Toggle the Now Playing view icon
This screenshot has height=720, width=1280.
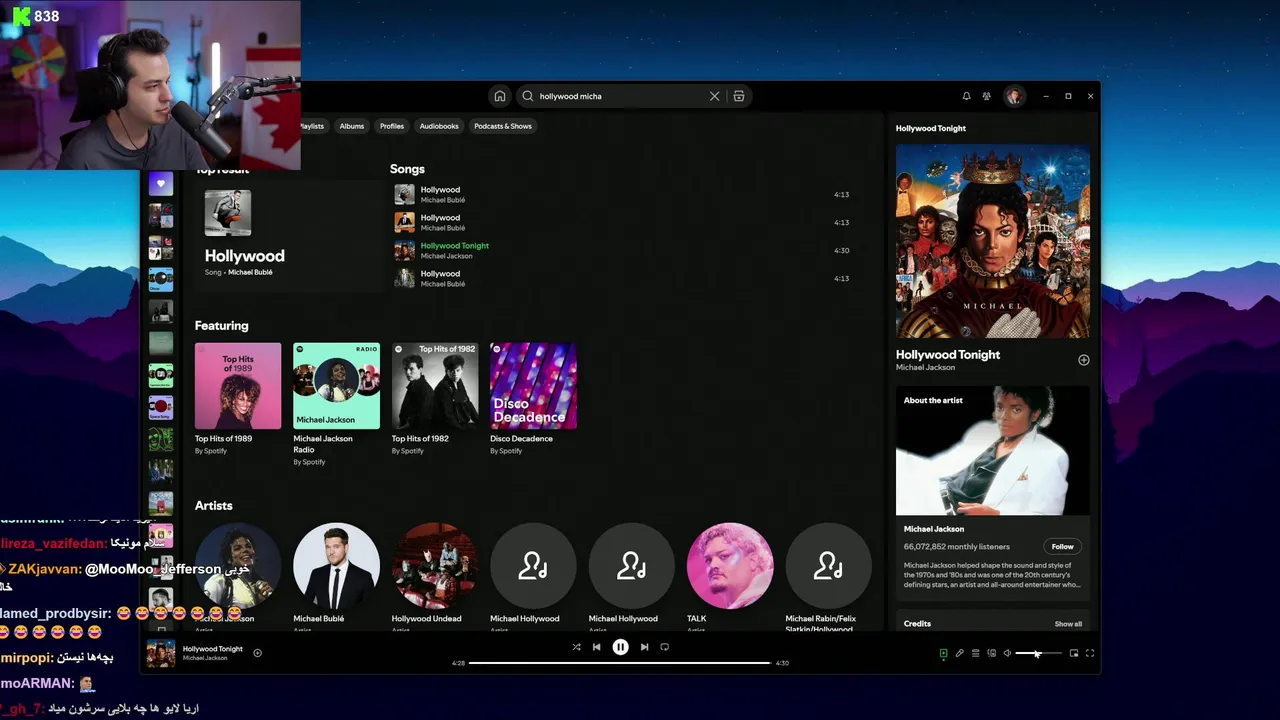click(x=943, y=653)
